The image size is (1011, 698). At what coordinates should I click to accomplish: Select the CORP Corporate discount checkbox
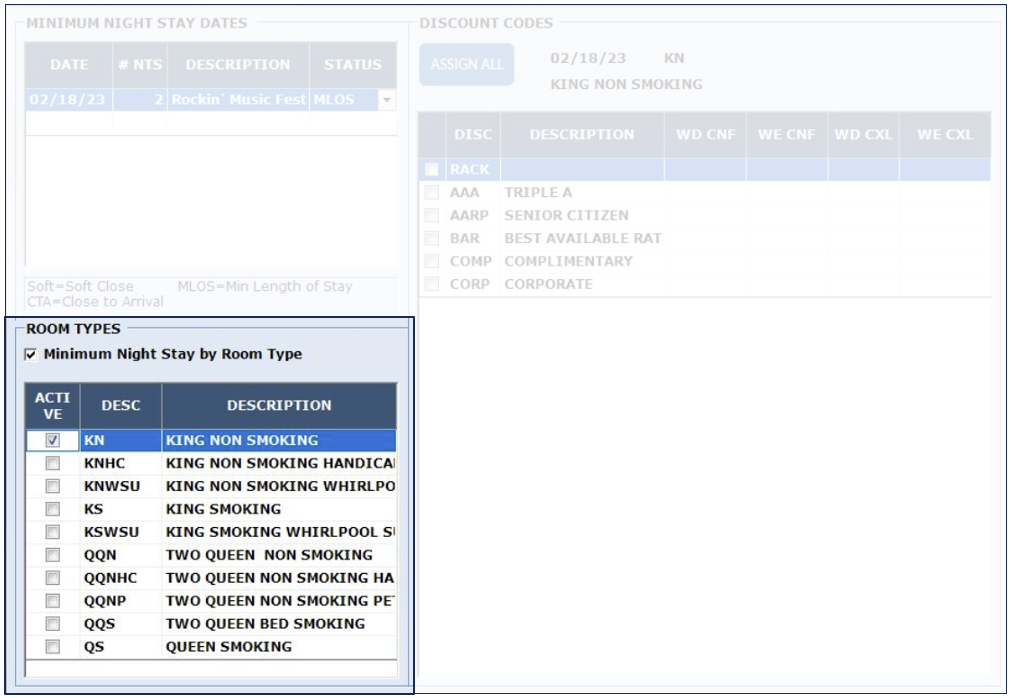pyautogui.click(x=432, y=284)
